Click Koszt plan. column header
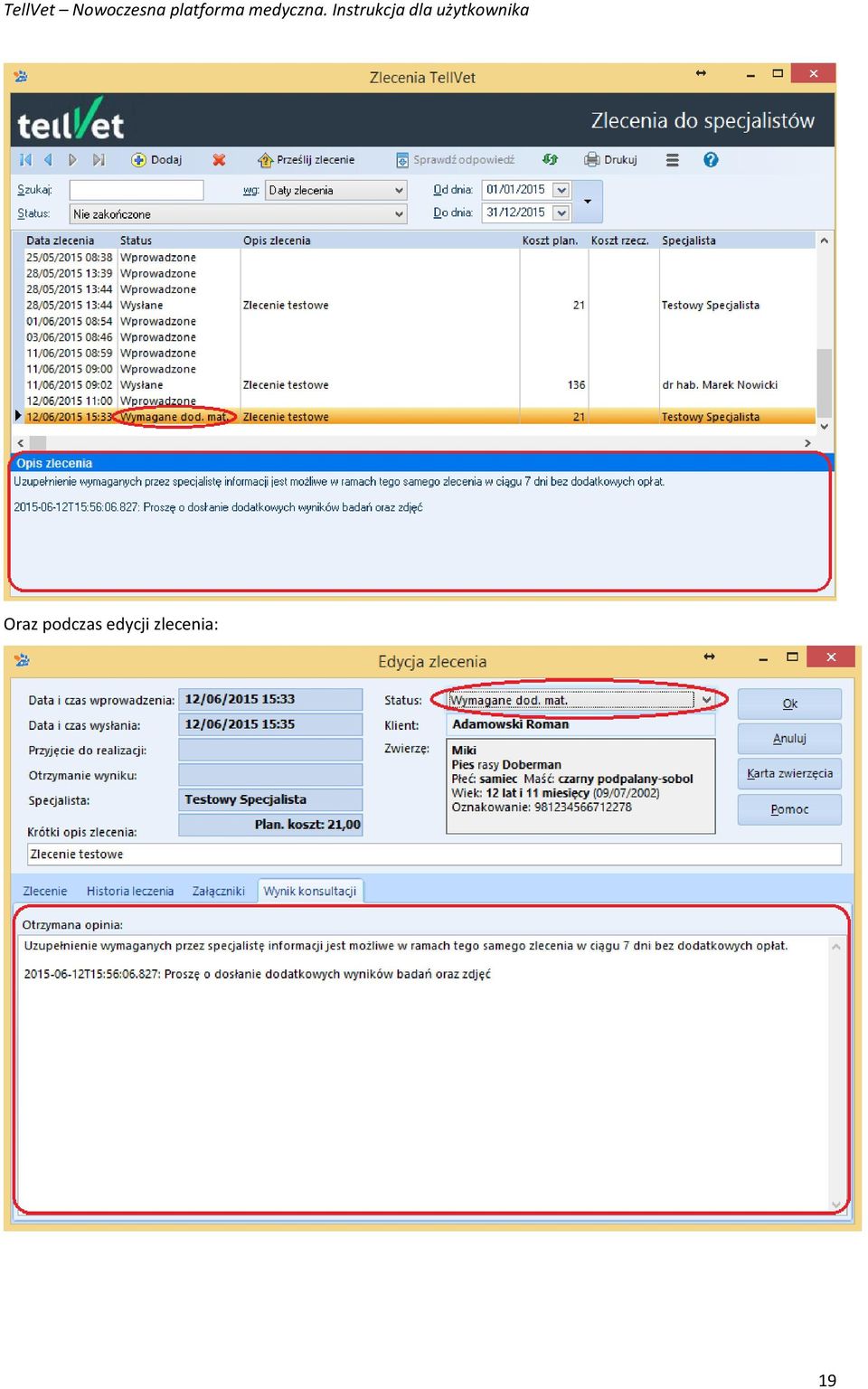 [550, 241]
